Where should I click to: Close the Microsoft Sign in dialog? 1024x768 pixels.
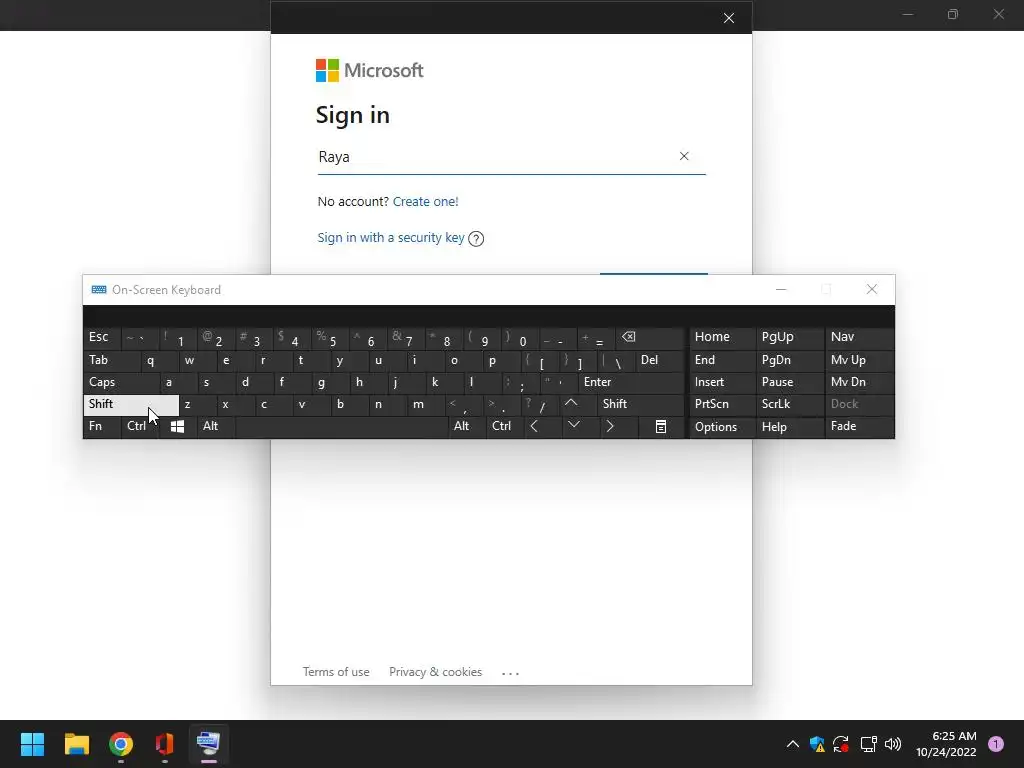(729, 18)
